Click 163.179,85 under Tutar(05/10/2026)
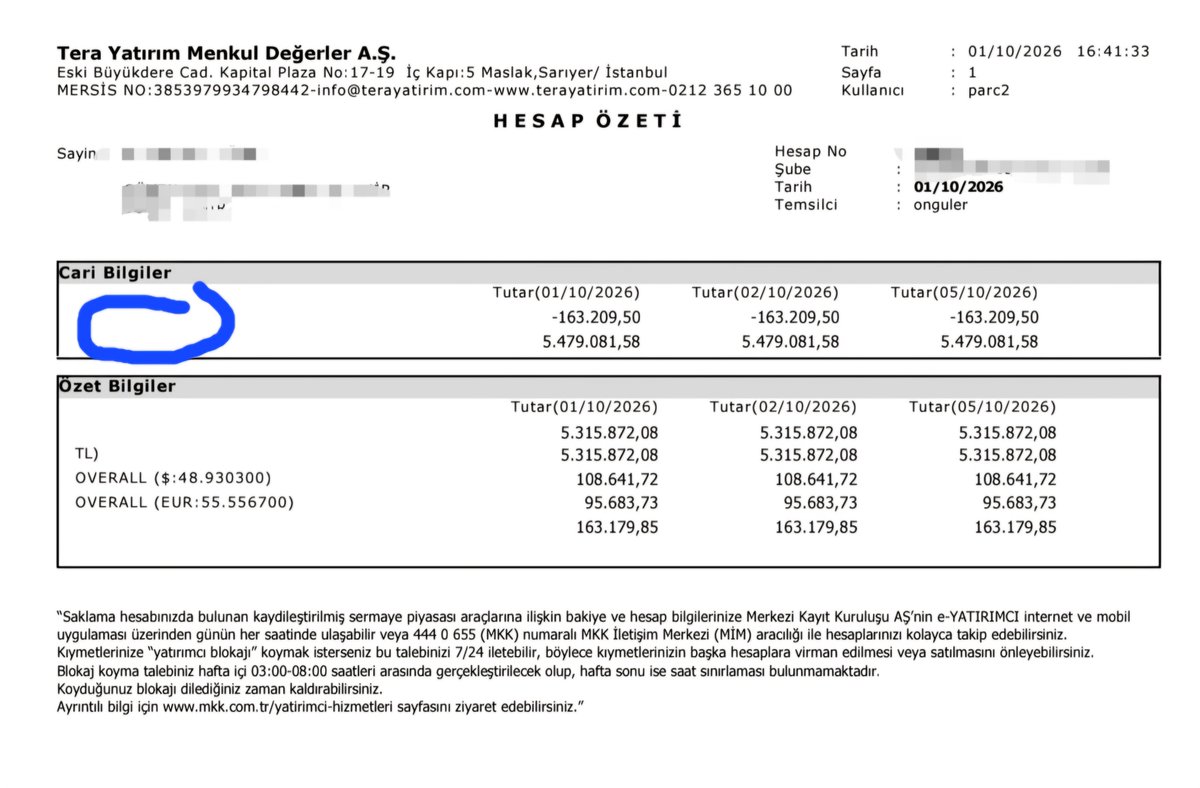1200x788 pixels. coord(1015,527)
